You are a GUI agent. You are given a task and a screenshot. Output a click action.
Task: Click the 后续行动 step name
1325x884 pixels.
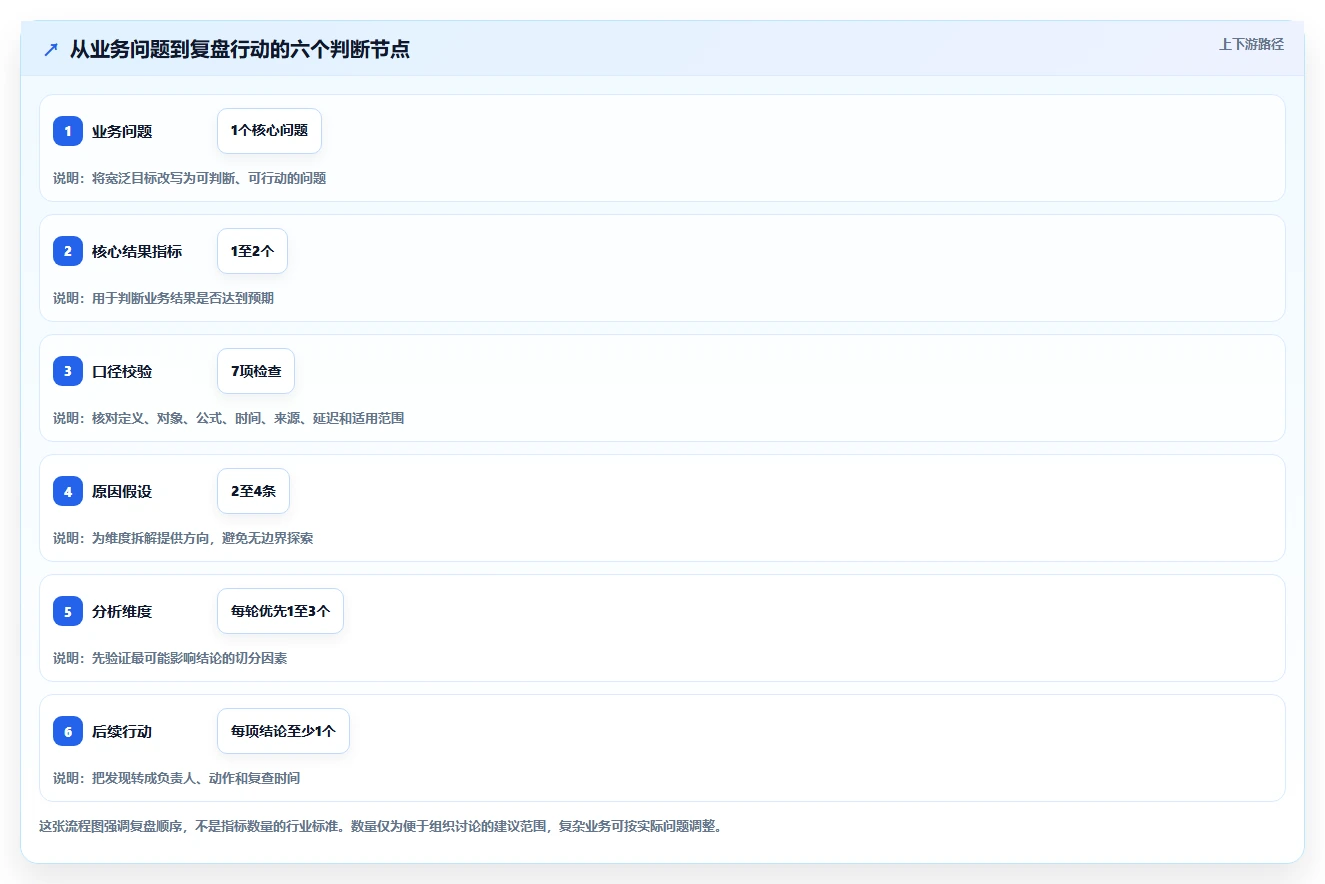[x=122, y=731]
